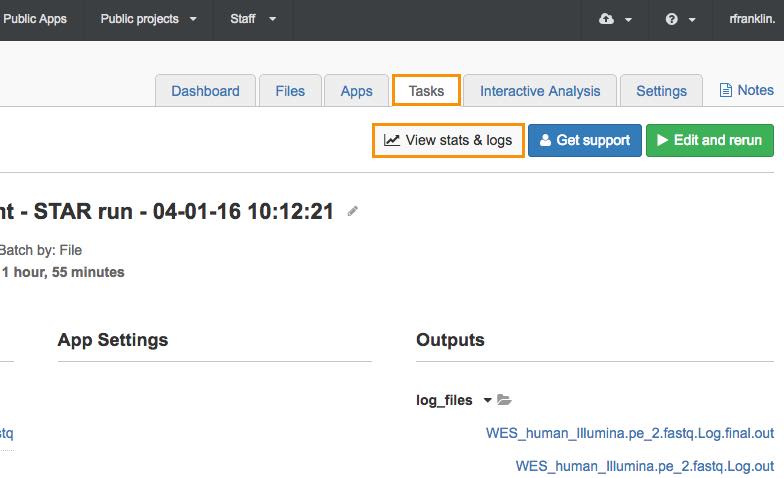
Task: Click the Batch by: File text
Action: tap(40, 250)
